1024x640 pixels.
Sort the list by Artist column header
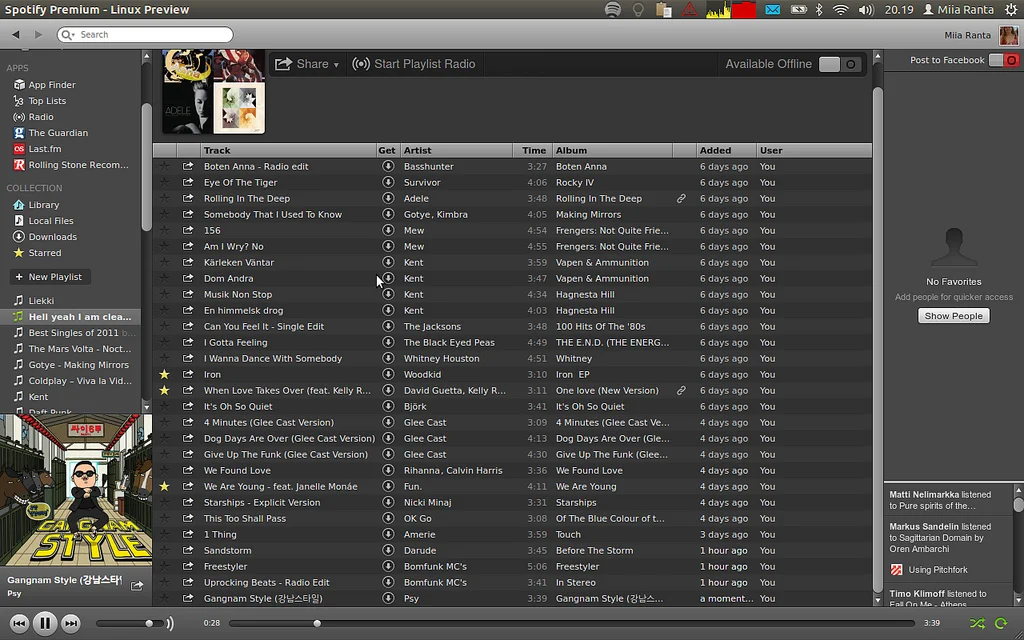[456, 150]
